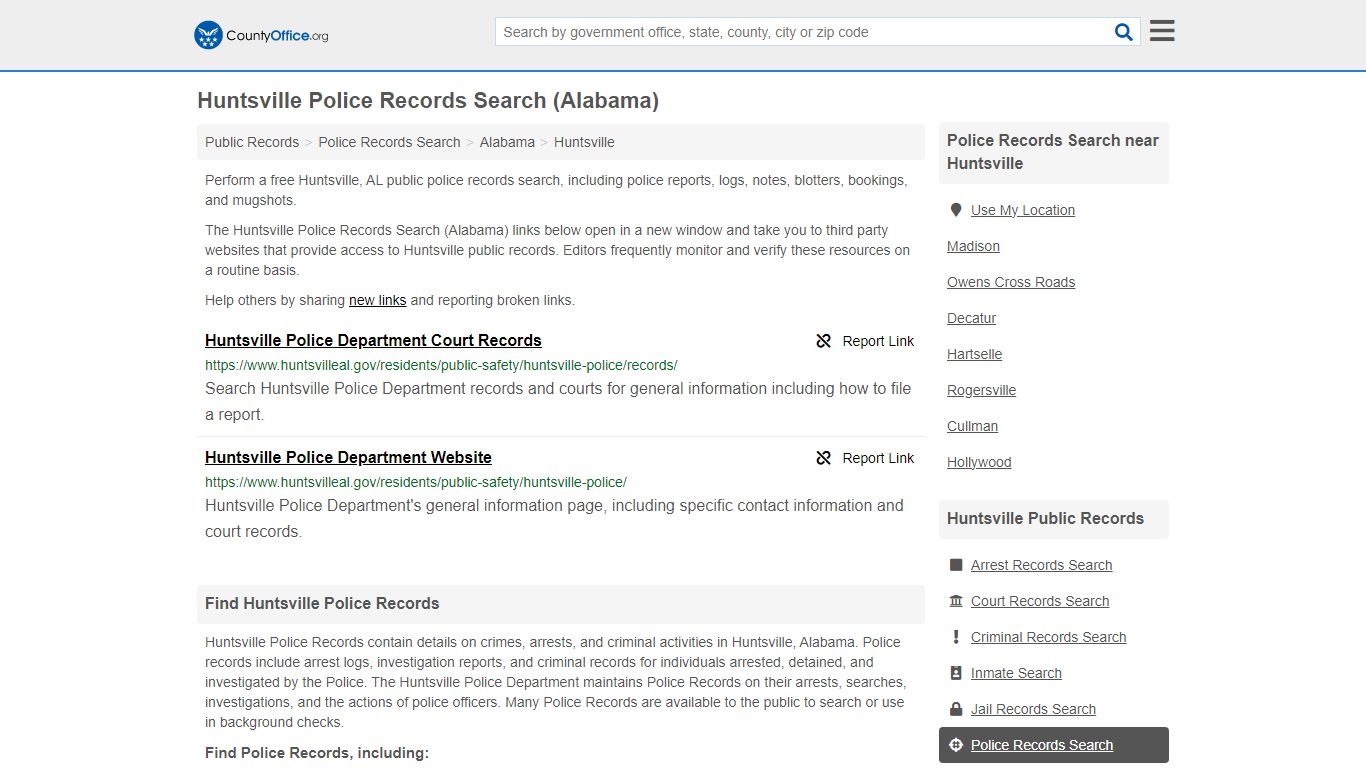Open the Cullman nearby city link

[972, 426]
